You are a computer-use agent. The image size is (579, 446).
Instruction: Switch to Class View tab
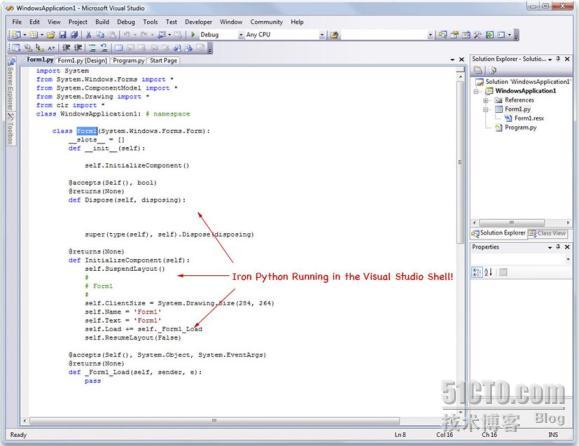[x=548, y=233]
